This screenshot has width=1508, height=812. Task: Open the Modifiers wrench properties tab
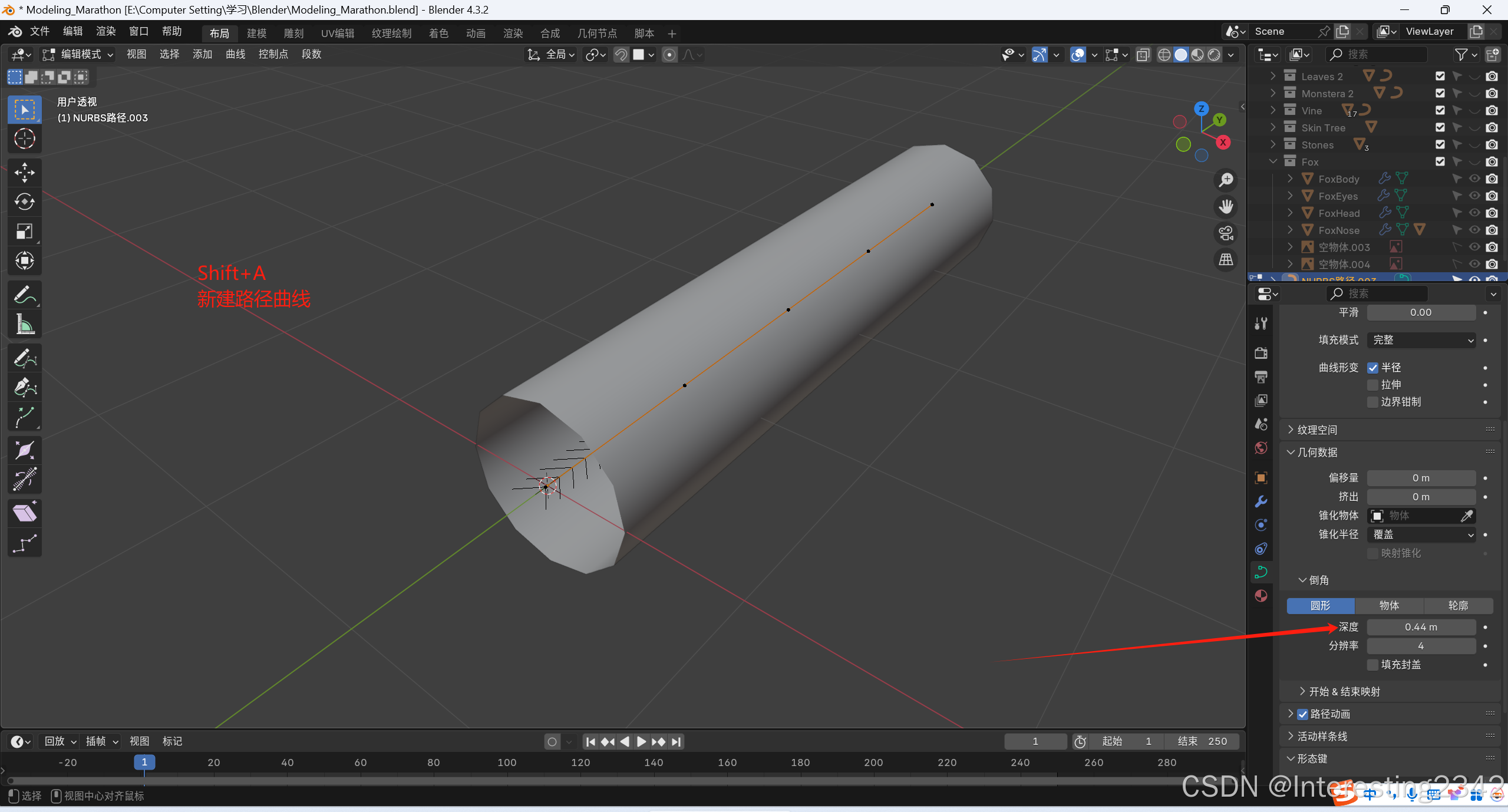point(1261,501)
